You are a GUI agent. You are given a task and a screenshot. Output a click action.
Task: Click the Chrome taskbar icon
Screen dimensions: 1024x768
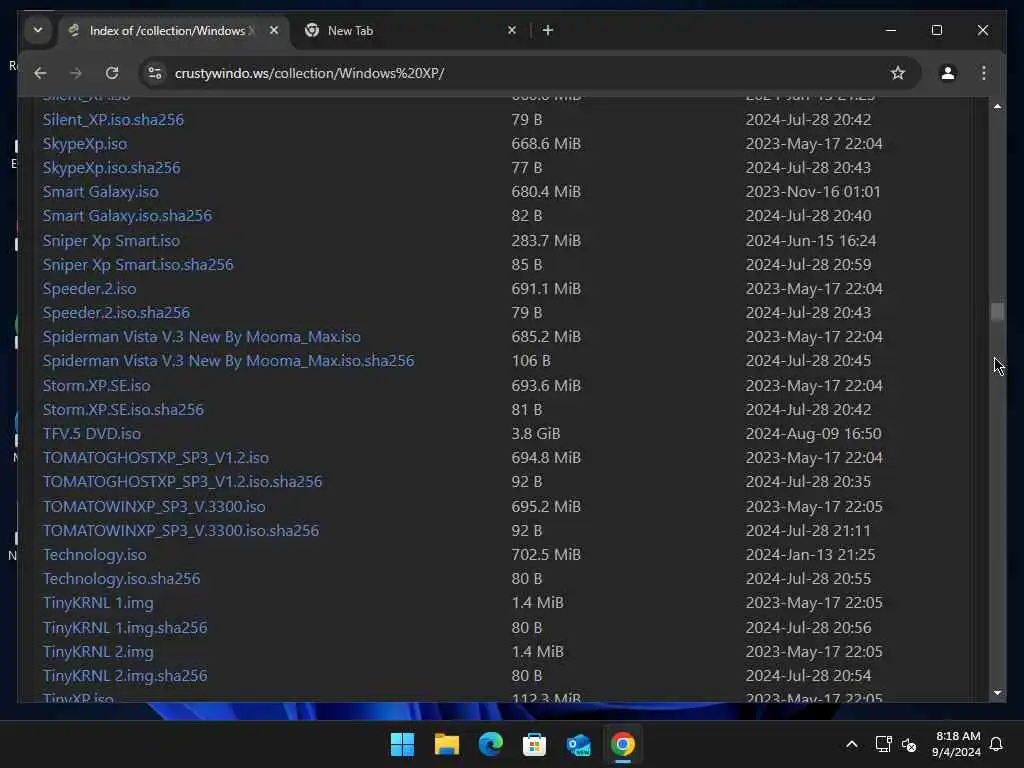point(622,744)
